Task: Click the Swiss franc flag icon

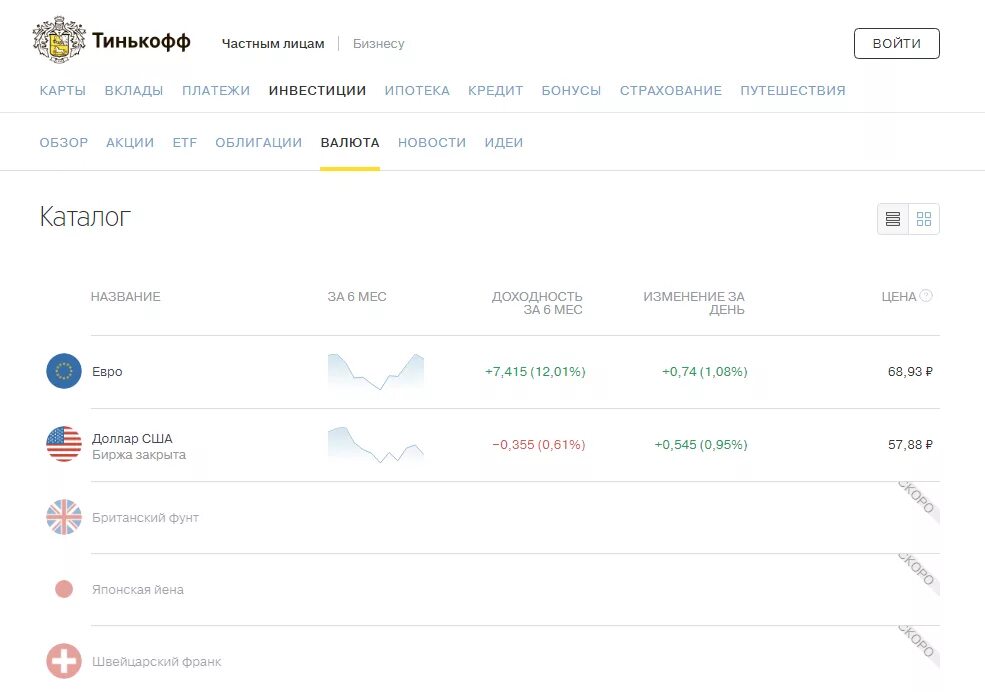Action: (x=64, y=661)
